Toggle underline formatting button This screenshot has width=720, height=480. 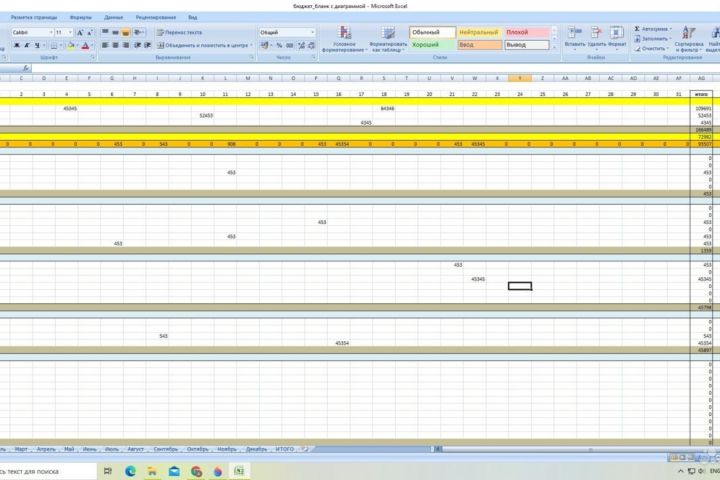(x=37, y=45)
